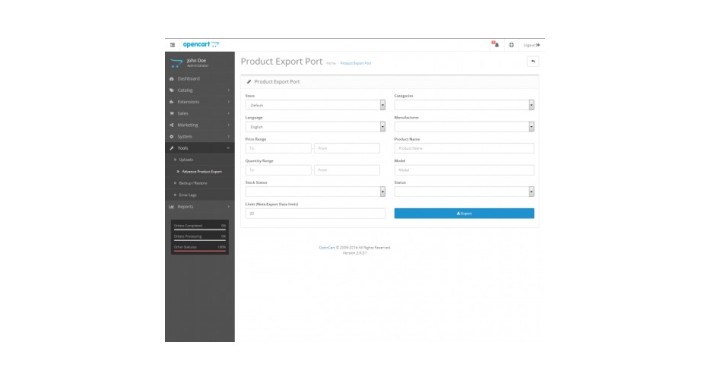
Task: Click the Home breadcrumb link
Action: (331, 63)
